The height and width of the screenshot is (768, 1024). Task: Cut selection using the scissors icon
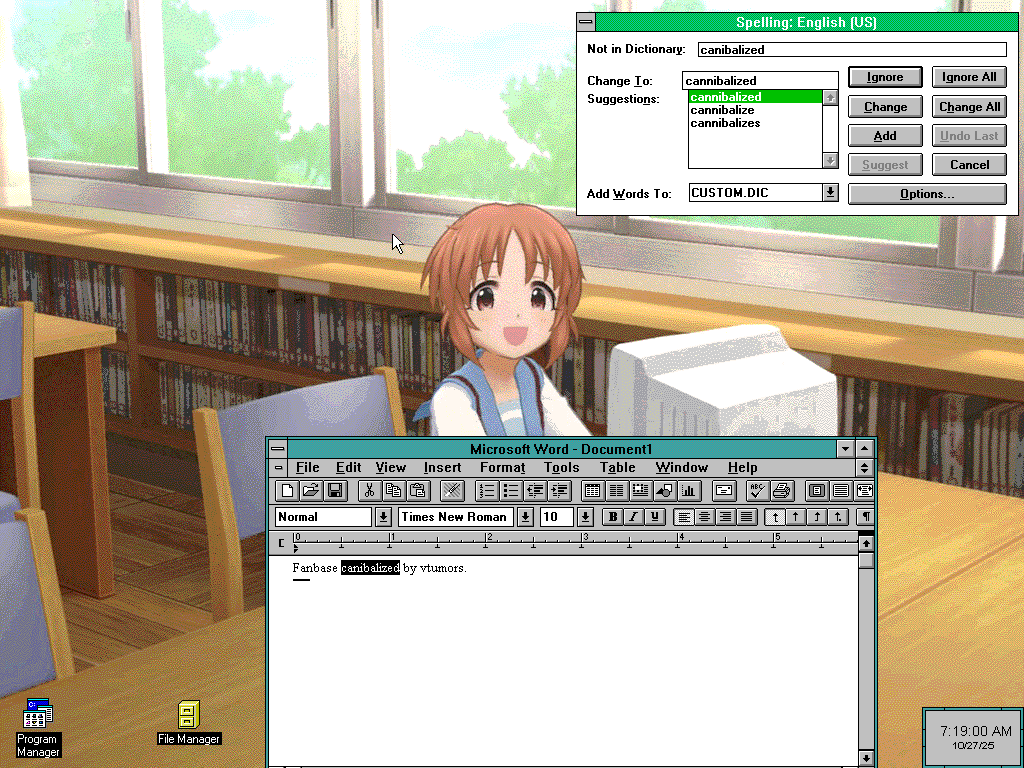tap(369, 490)
